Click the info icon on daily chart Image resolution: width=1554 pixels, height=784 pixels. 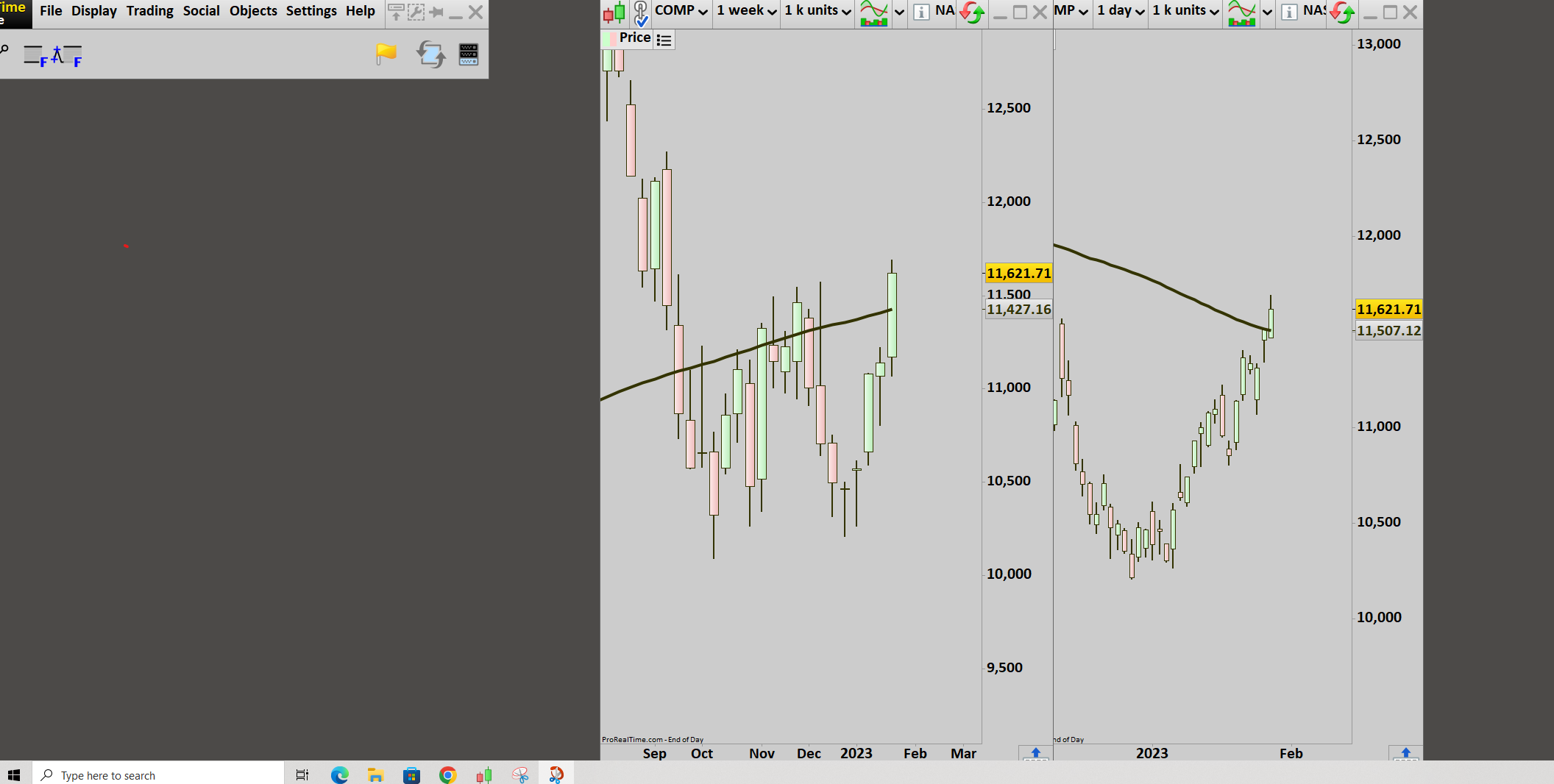[1289, 13]
